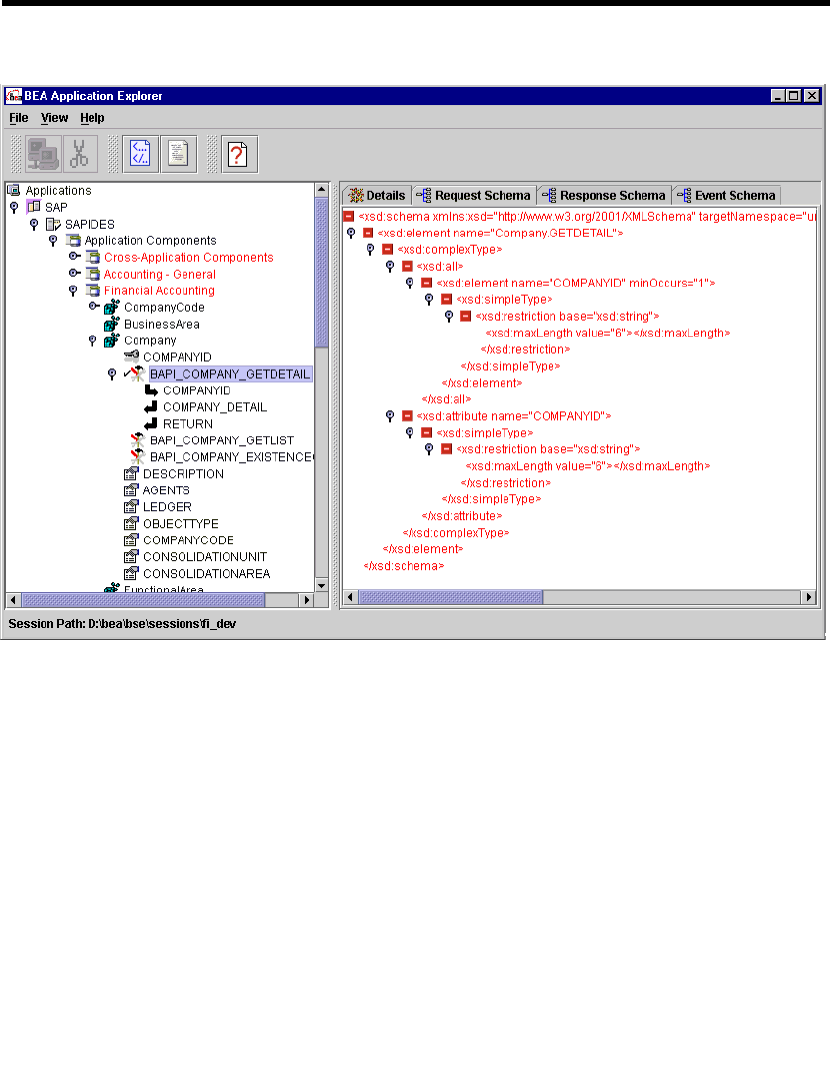Click the xsd:element Company.GETDETAIL line
Image resolution: width=830 pixels, height=1076 pixels.
tap(500, 233)
